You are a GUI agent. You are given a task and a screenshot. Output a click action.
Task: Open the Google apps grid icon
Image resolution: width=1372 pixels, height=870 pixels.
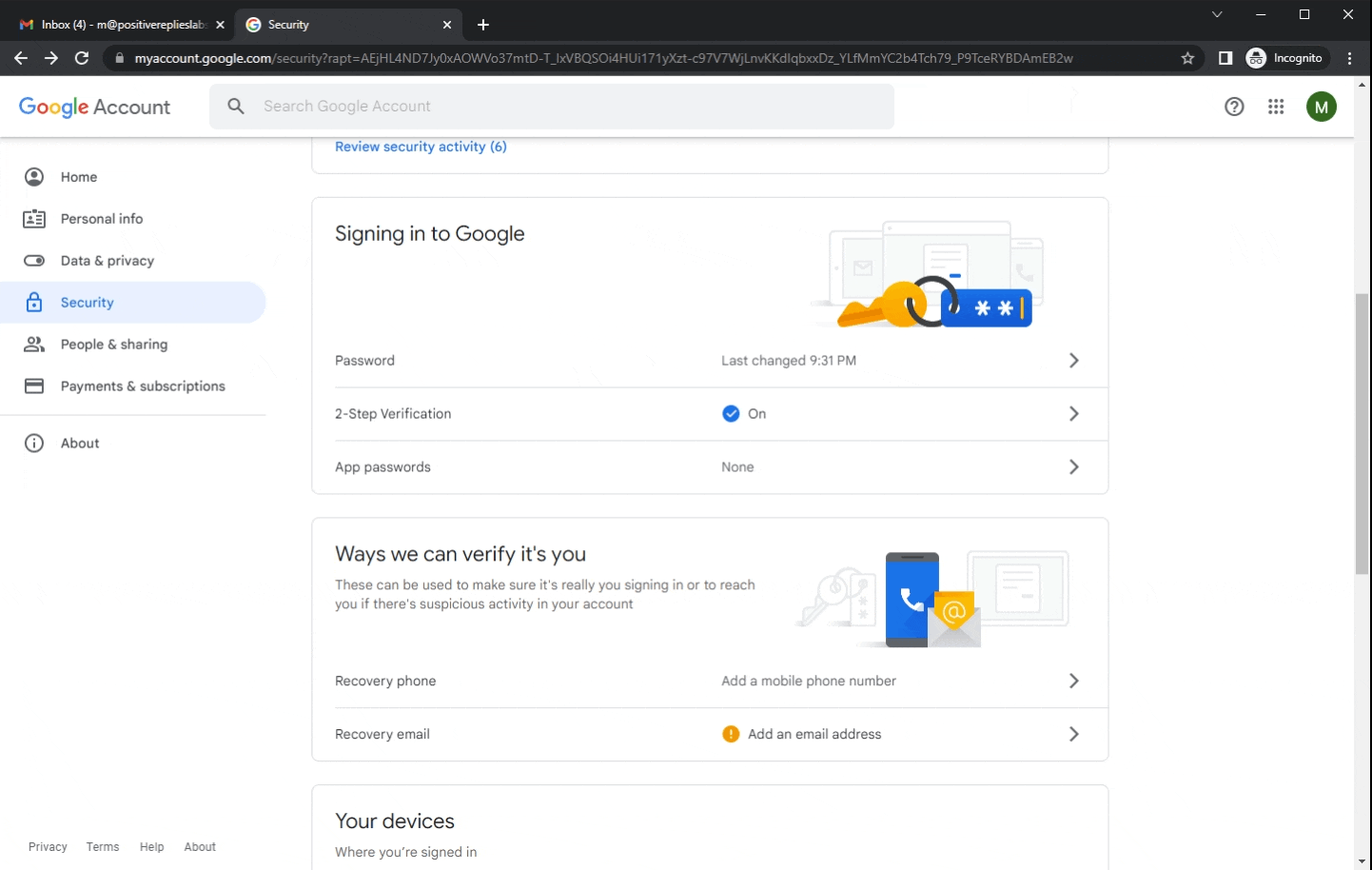click(1276, 107)
